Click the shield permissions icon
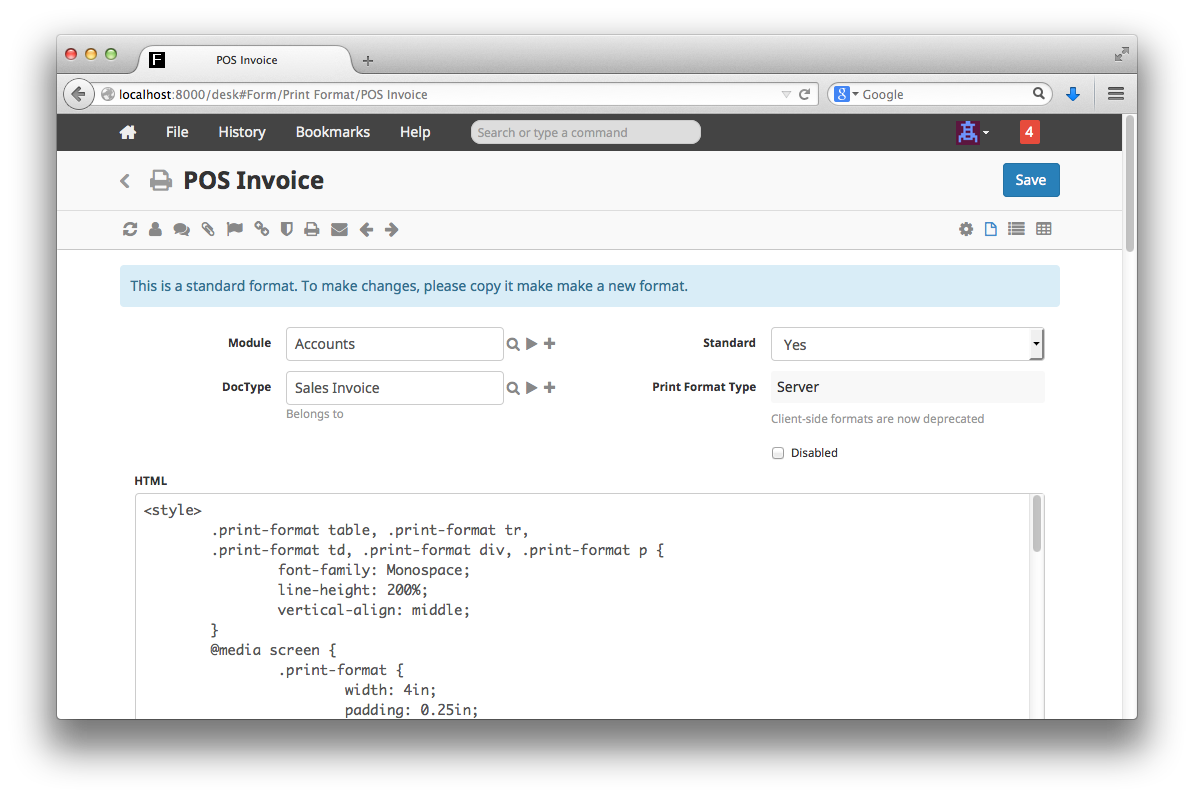The height and width of the screenshot is (798, 1194). (287, 230)
